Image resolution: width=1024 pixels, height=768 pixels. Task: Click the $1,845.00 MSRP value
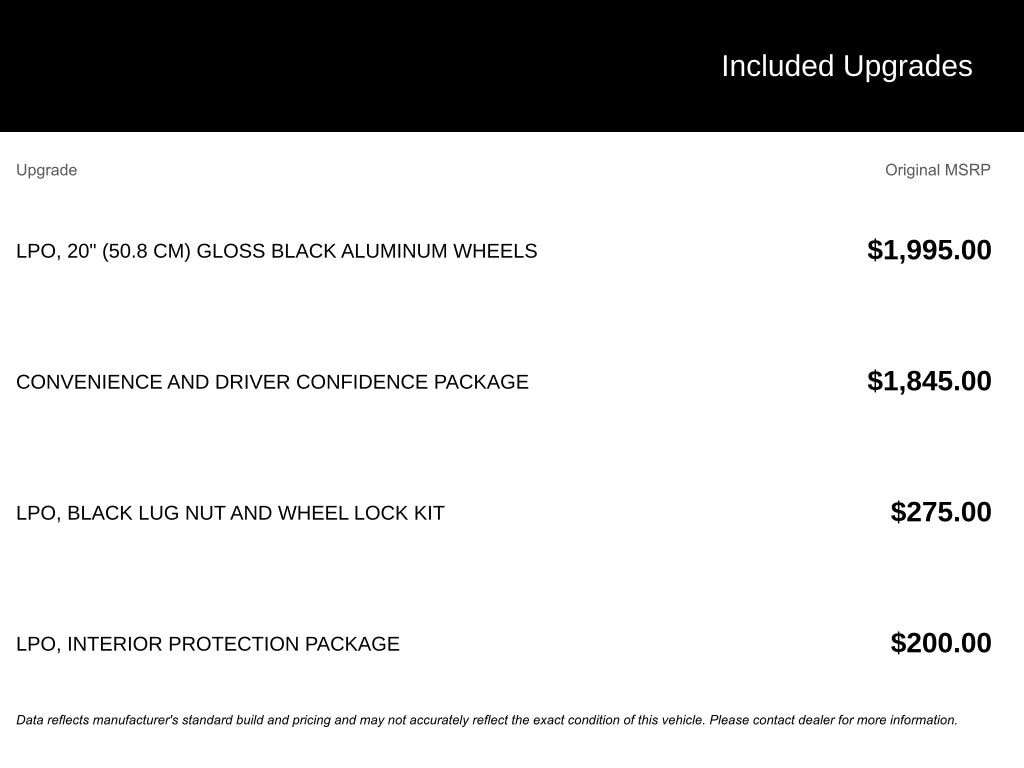tap(929, 381)
